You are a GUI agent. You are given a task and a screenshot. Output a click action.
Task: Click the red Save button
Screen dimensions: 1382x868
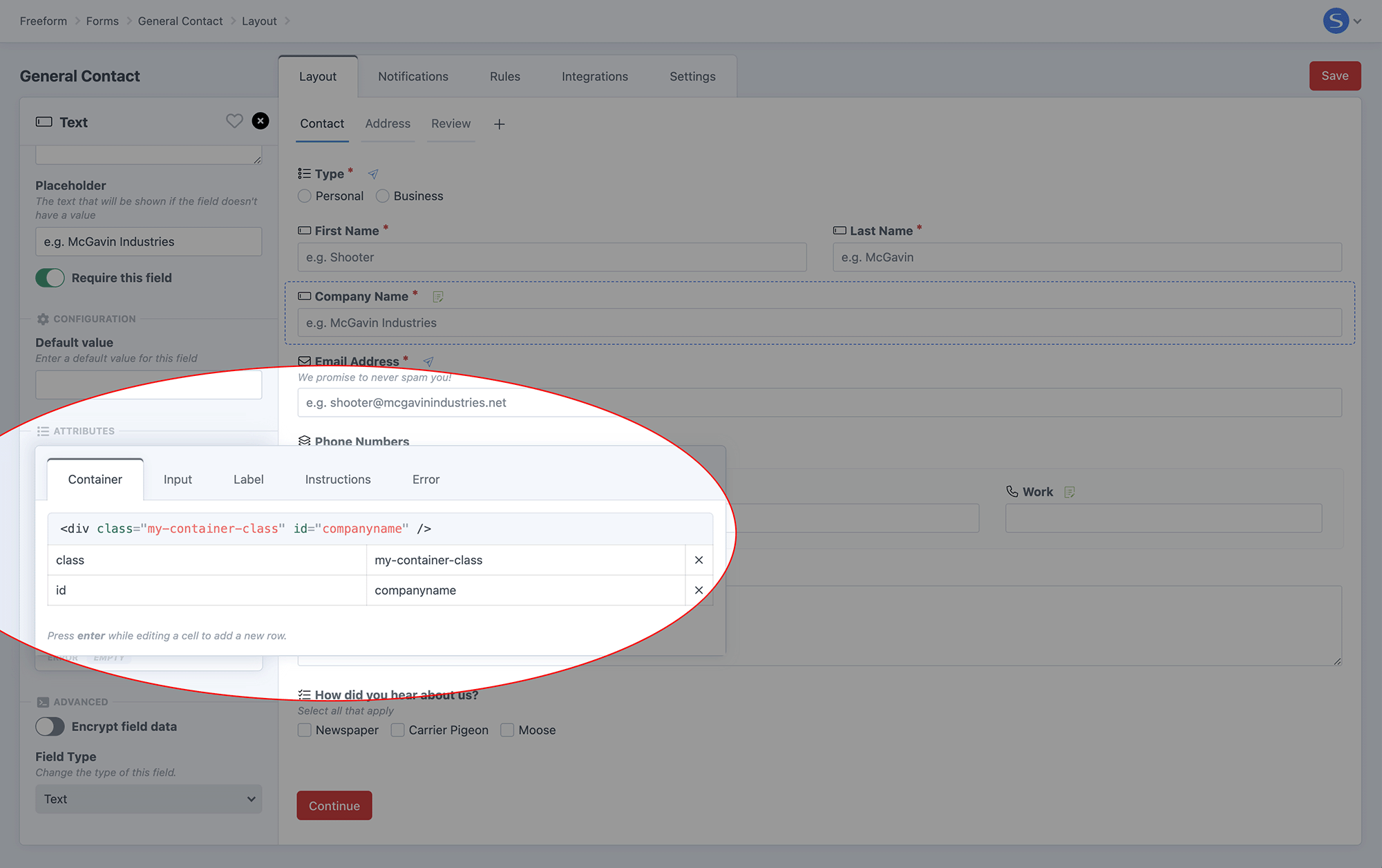pos(1334,75)
